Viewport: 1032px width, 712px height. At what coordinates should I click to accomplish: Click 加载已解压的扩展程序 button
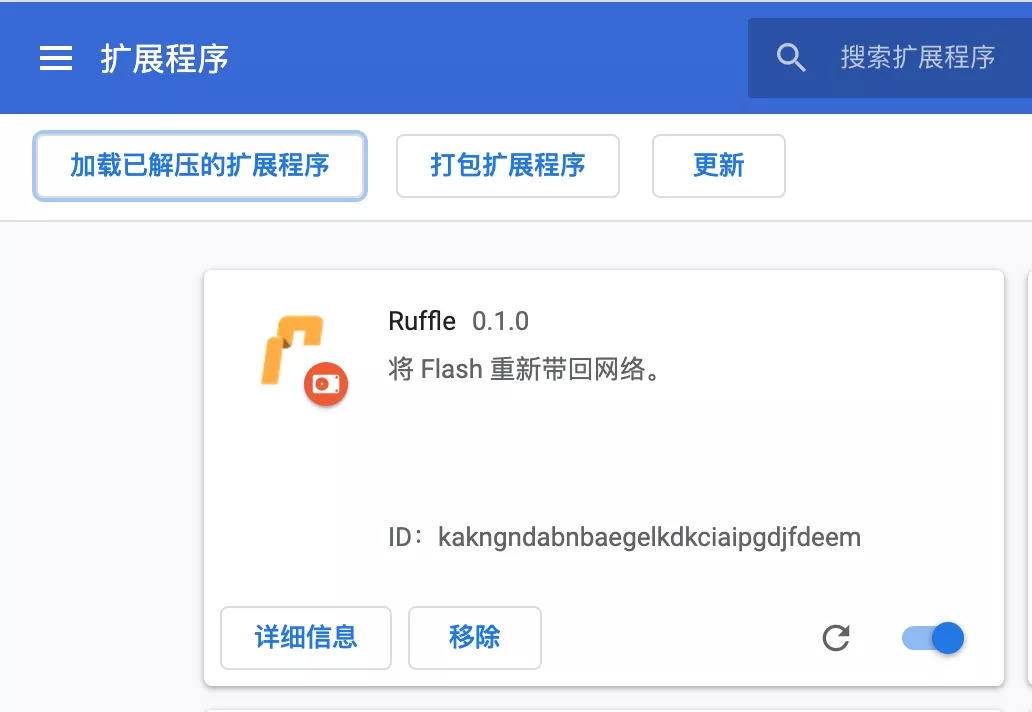pos(199,166)
